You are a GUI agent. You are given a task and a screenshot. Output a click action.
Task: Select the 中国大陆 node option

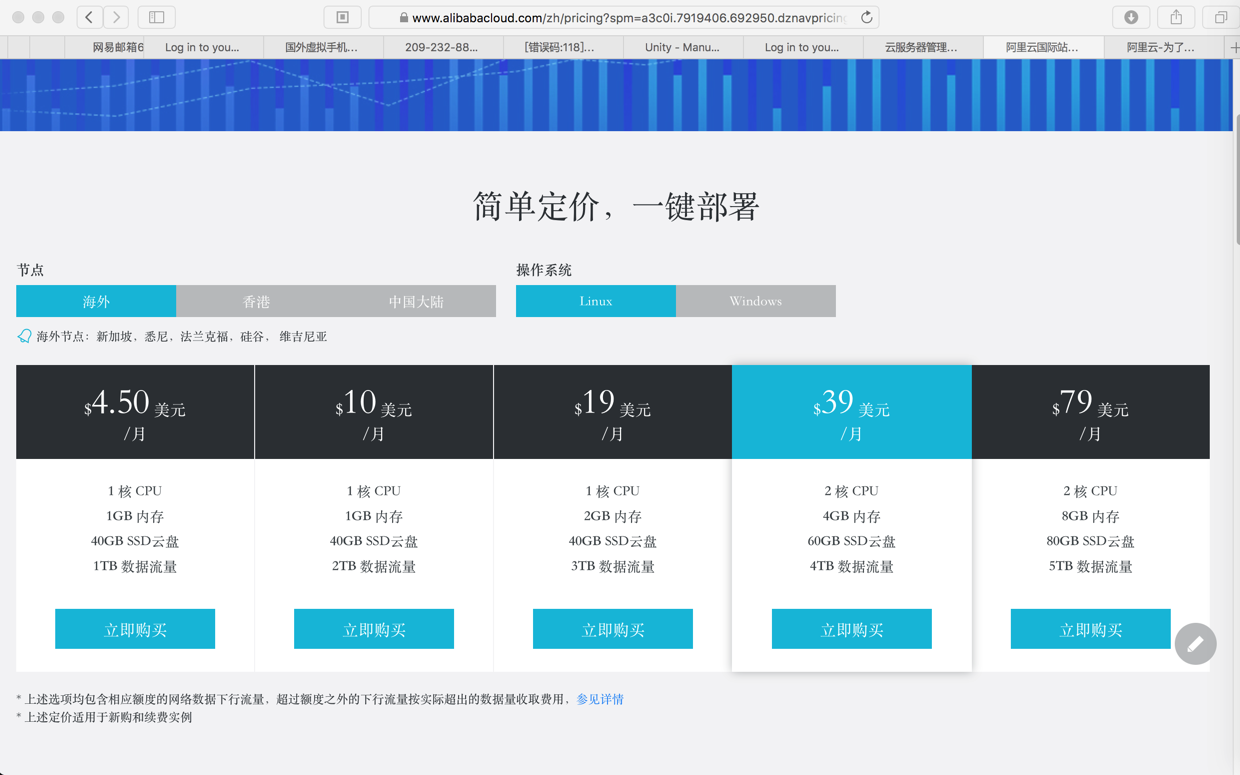tap(416, 301)
